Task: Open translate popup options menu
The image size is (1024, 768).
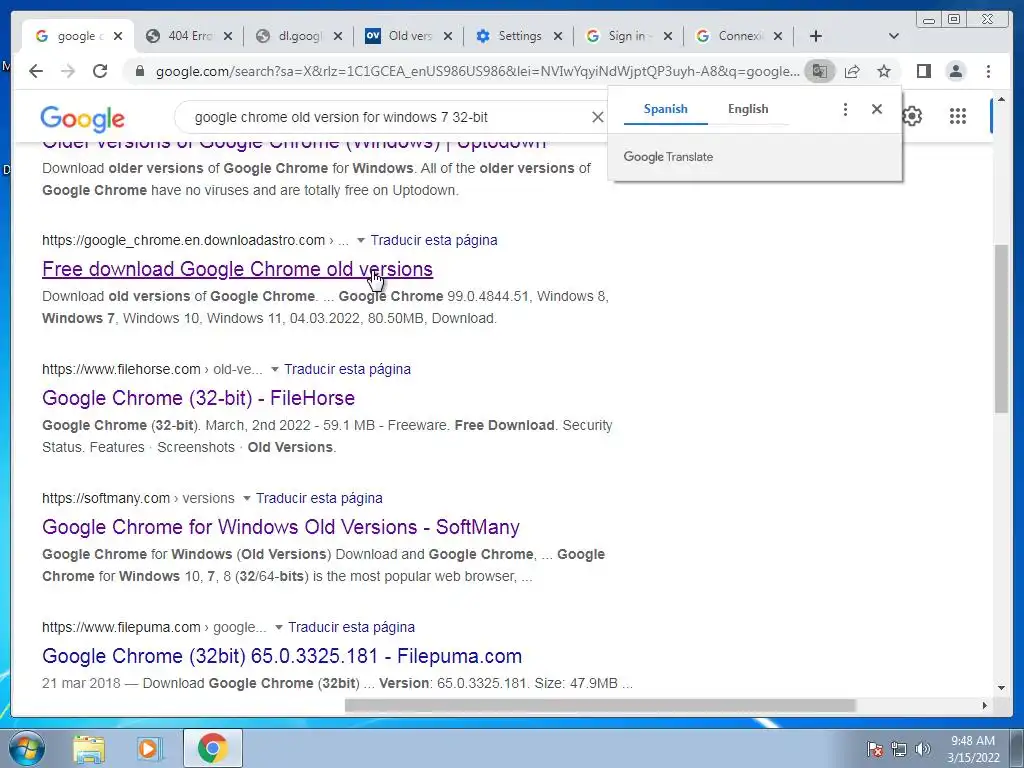Action: pyautogui.click(x=845, y=109)
